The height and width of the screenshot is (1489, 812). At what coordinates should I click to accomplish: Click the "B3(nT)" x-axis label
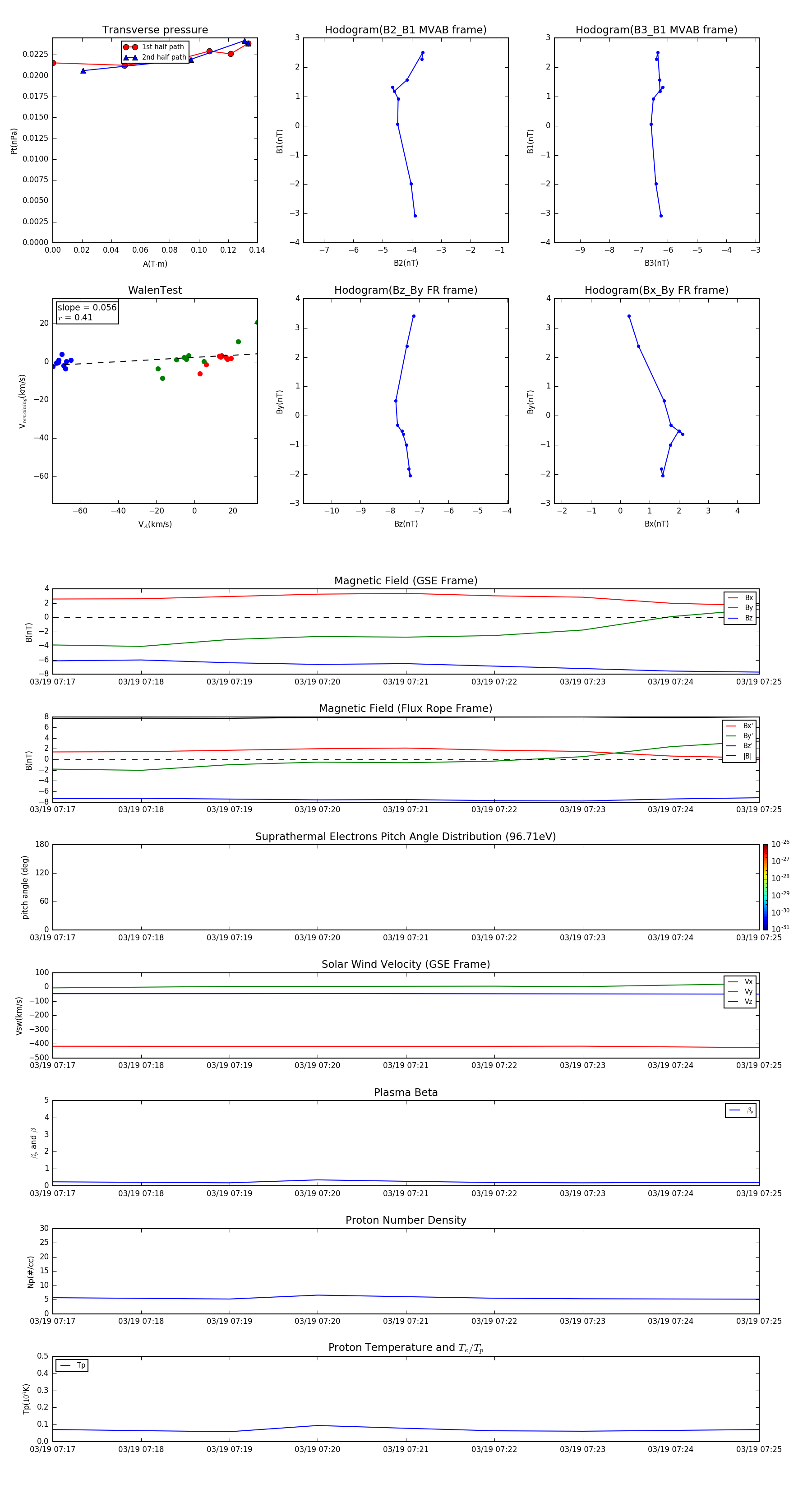point(656,263)
